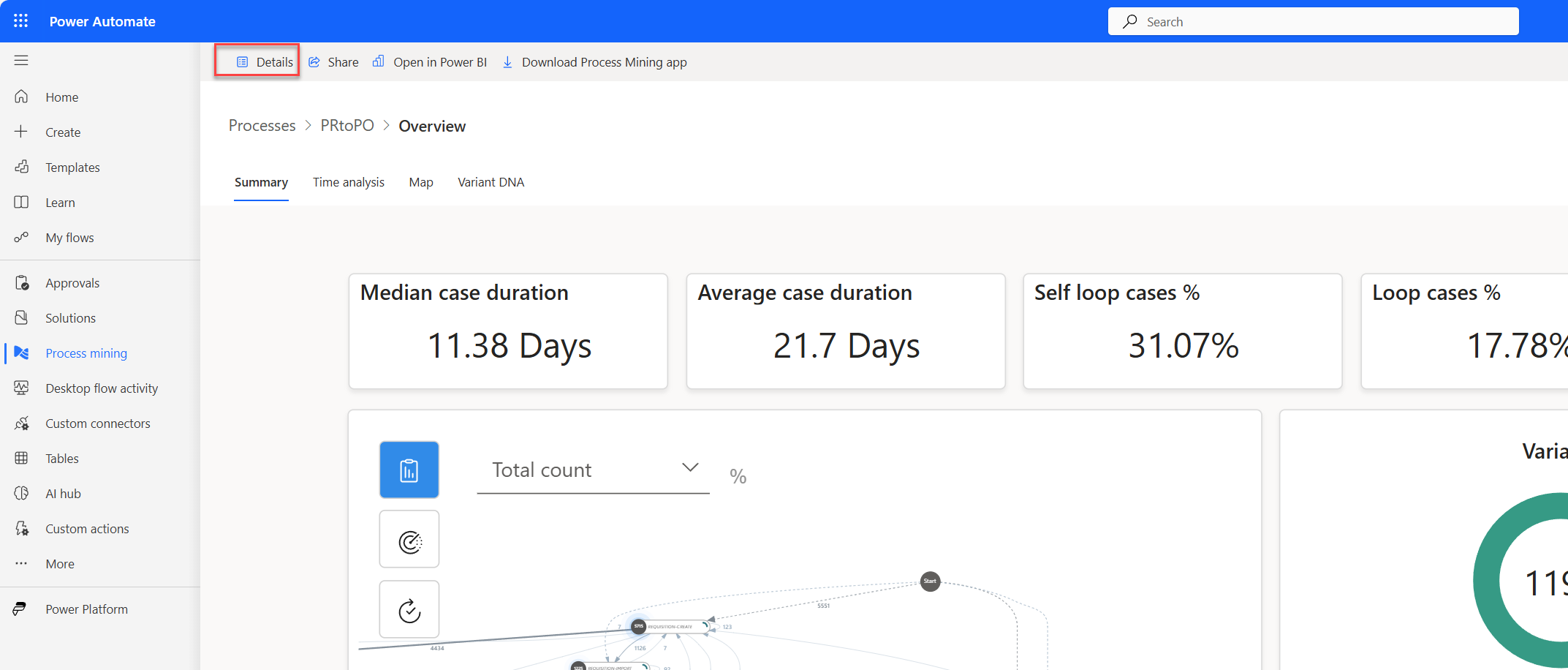1568x670 pixels.
Task: Click the Learn book icon
Action: point(21,202)
